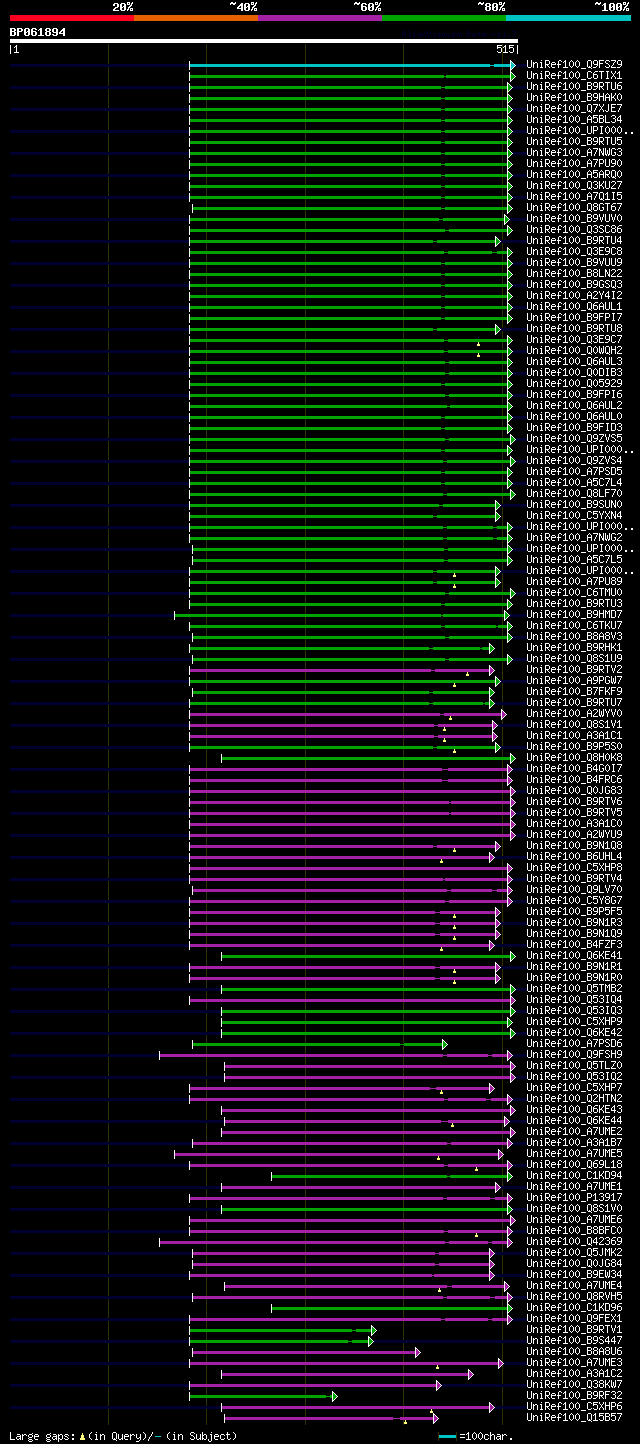This screenshot has height=1444, width=640.
Task: Select label UniRef100_Q5TMB2
Action: pos(574,989)
